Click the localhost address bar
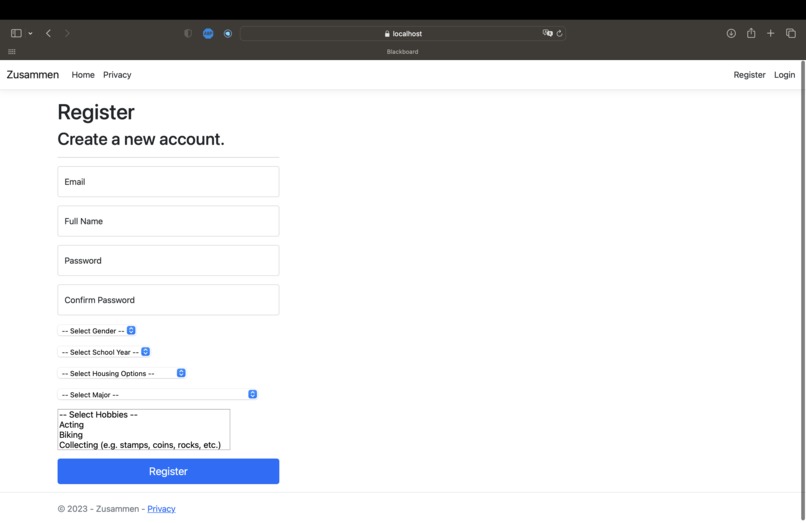The width and height of the screenshot is (806, 523). pyautogui.click(x=402, y=33)
